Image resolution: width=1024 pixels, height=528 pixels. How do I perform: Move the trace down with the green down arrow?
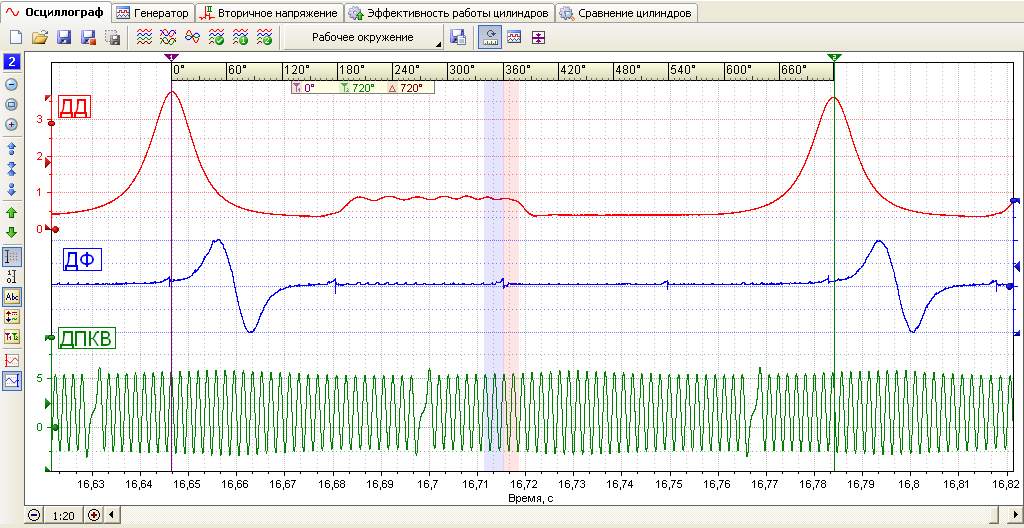[x=12, y=233]
